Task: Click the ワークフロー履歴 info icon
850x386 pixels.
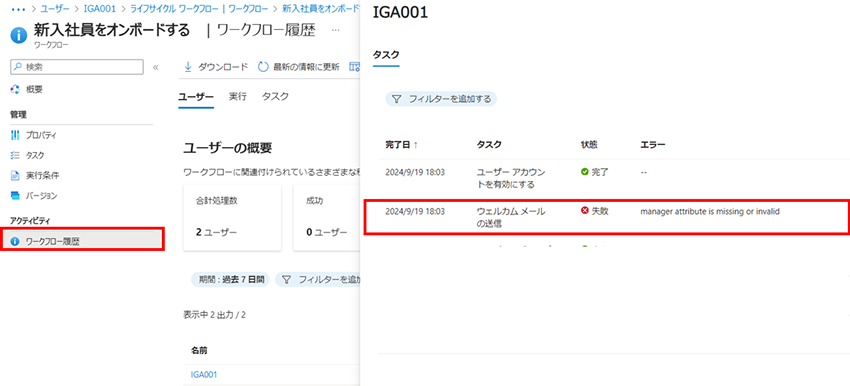Action: [15, 241]
